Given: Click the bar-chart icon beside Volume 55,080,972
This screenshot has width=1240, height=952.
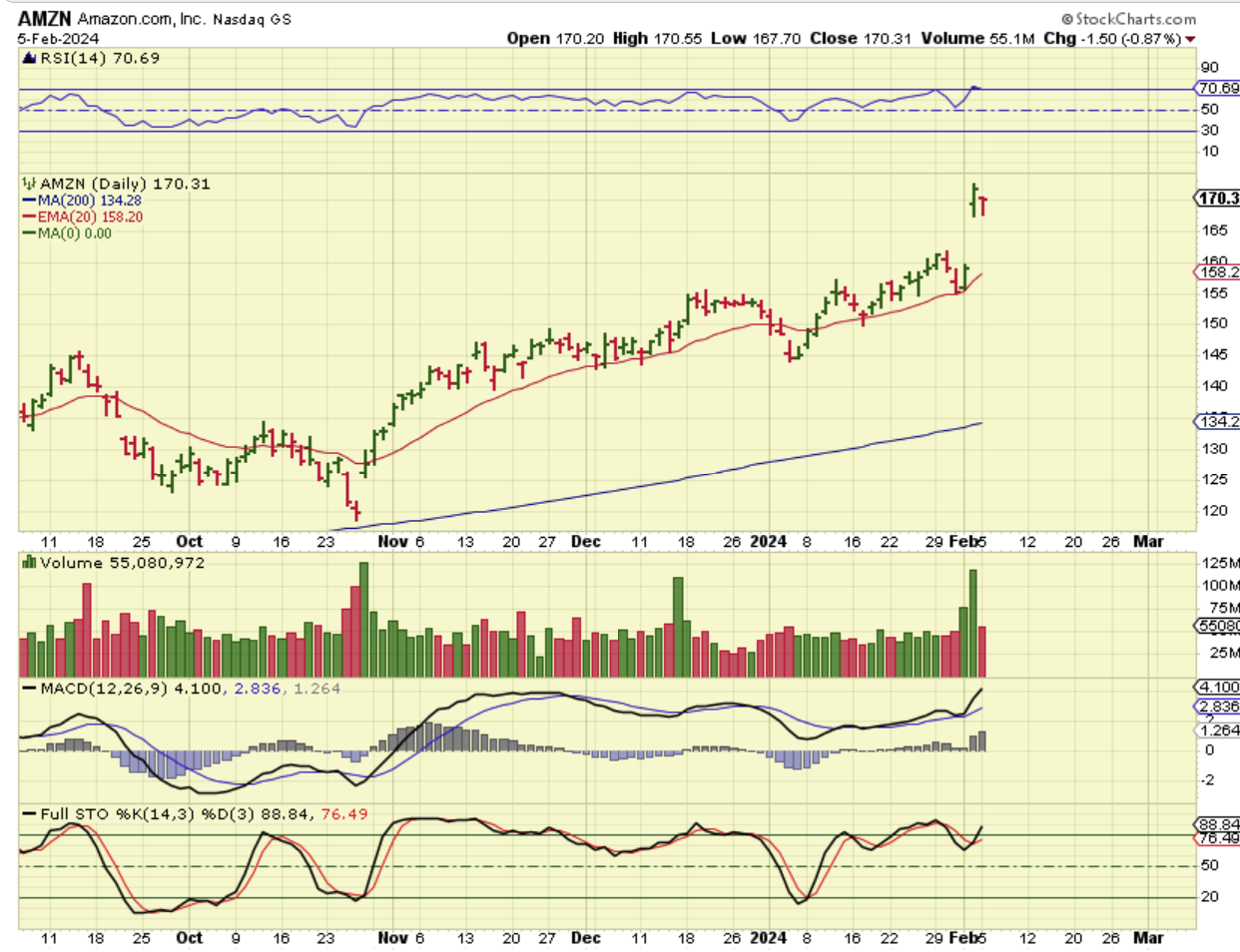Looking at the screenshot, I should pos(29,563).
